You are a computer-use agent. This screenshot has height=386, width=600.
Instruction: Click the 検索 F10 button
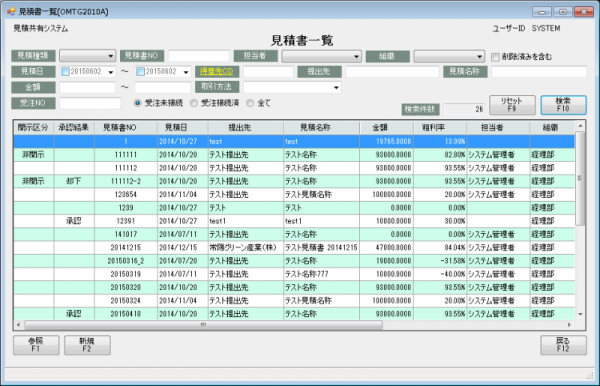(563, 105)
